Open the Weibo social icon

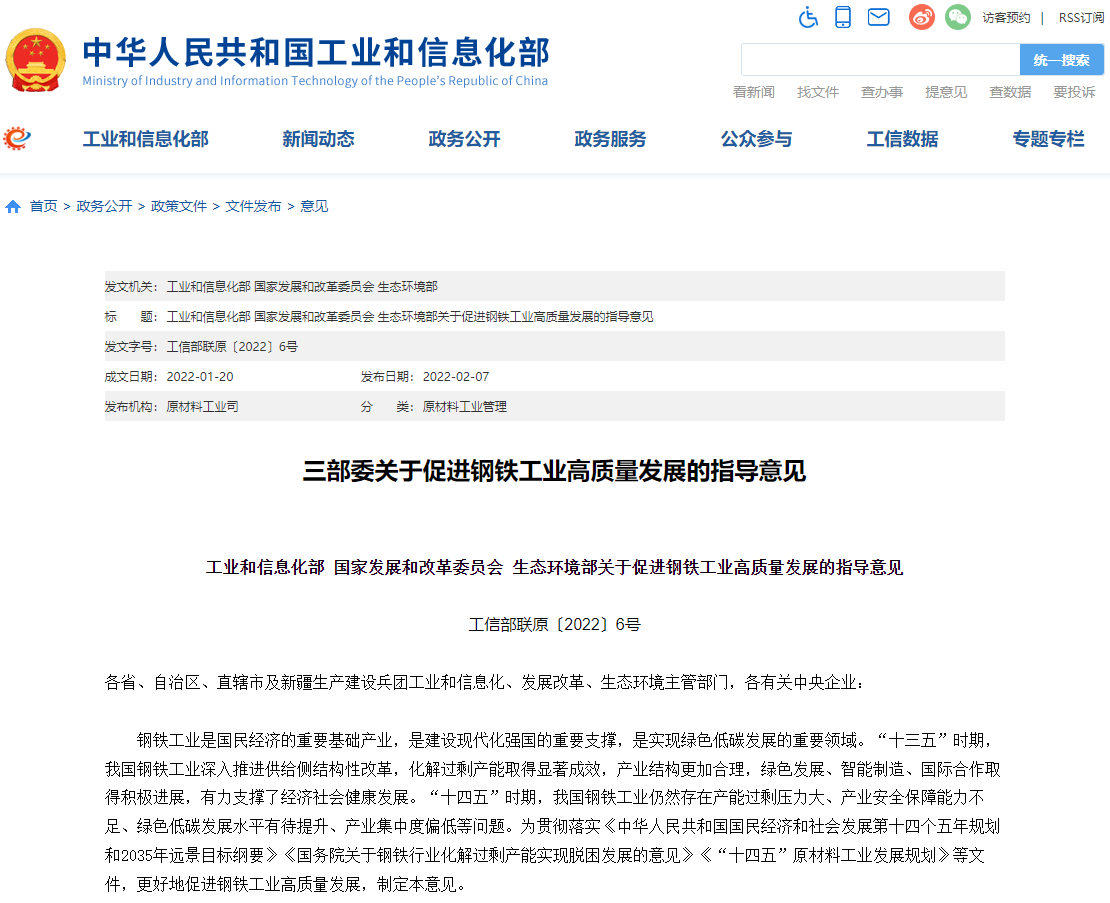pos(921,17)
